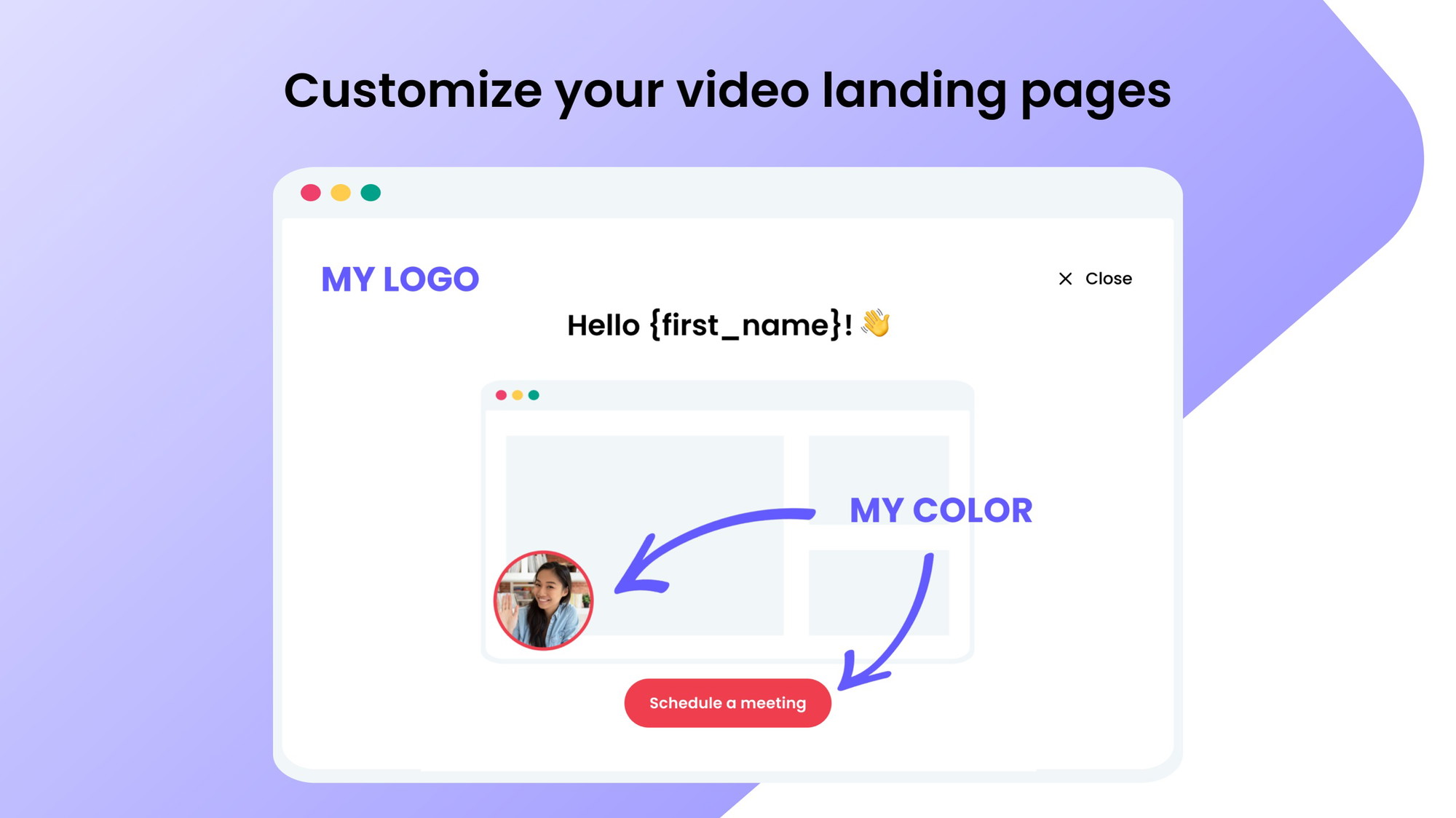Click the lower right gray placeholder block

coord(879,592)
